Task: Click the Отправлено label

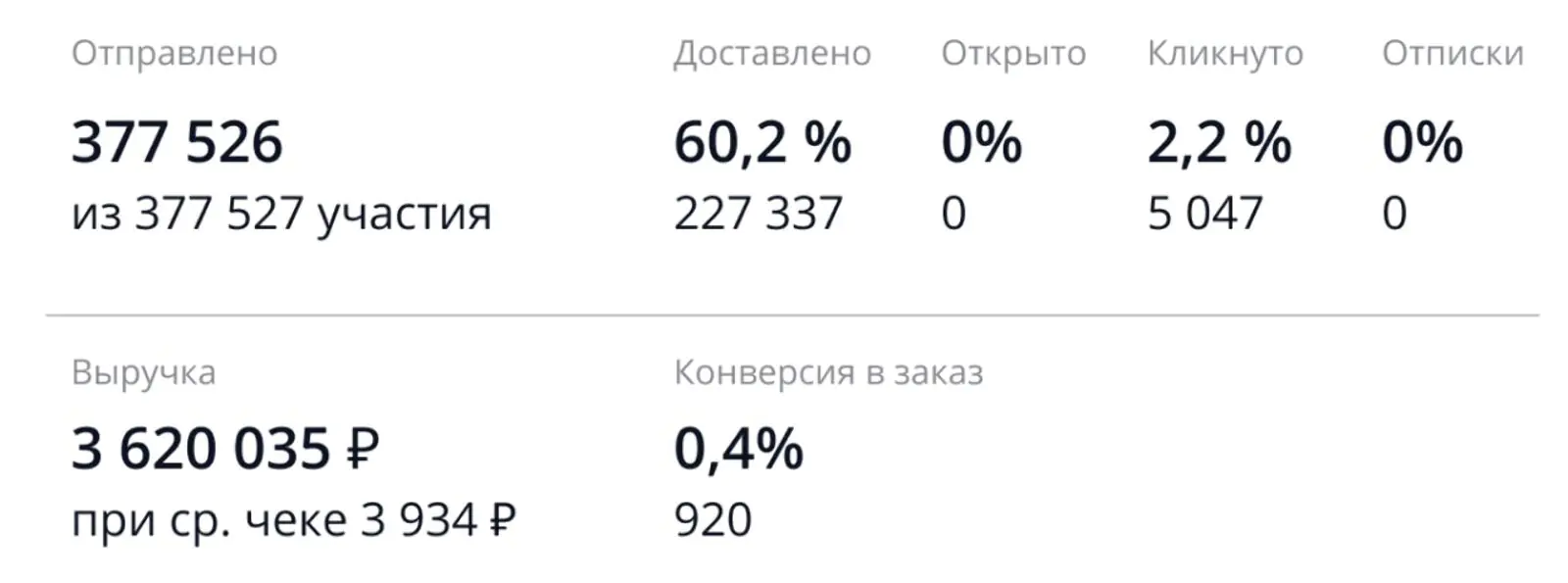Action: (174, 54)
